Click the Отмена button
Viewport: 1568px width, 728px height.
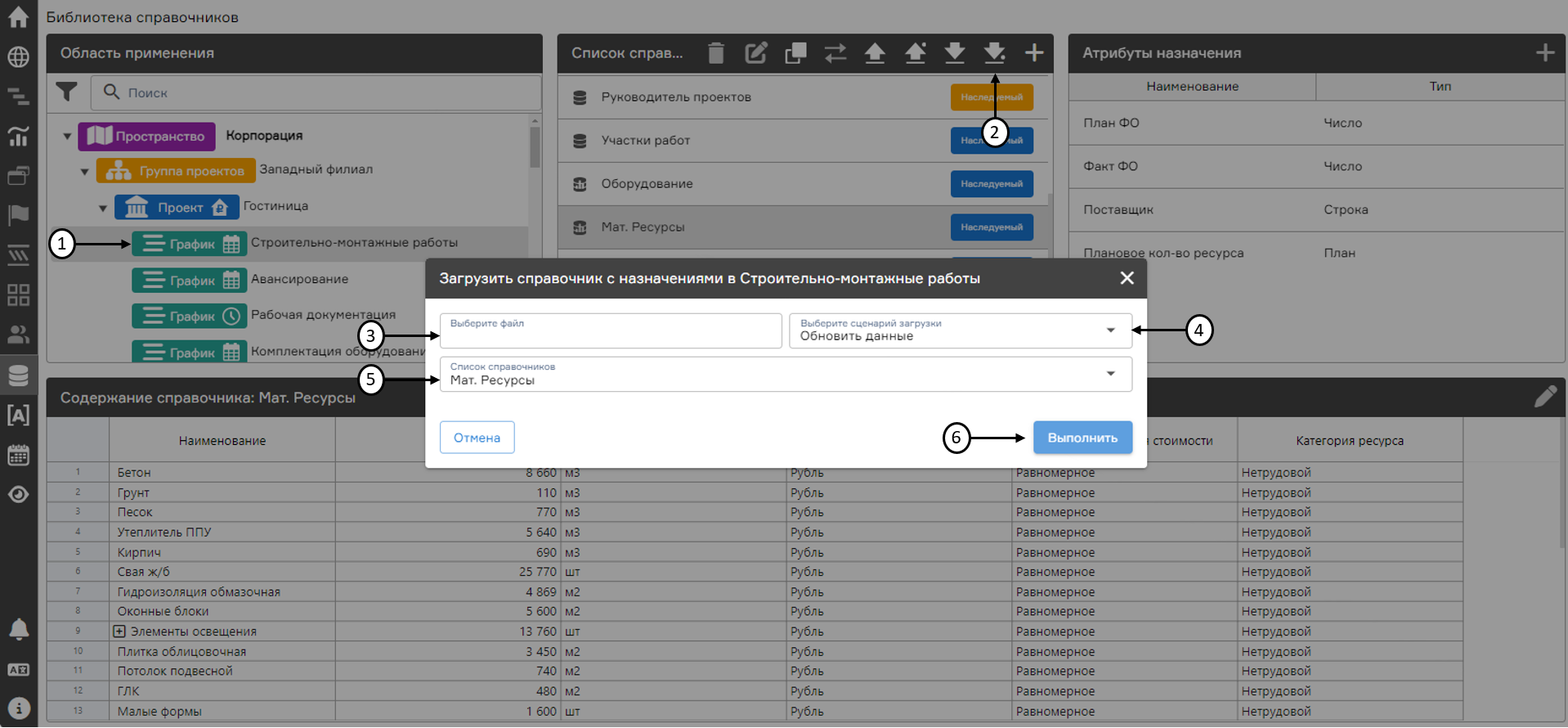[x=477, y=438]
